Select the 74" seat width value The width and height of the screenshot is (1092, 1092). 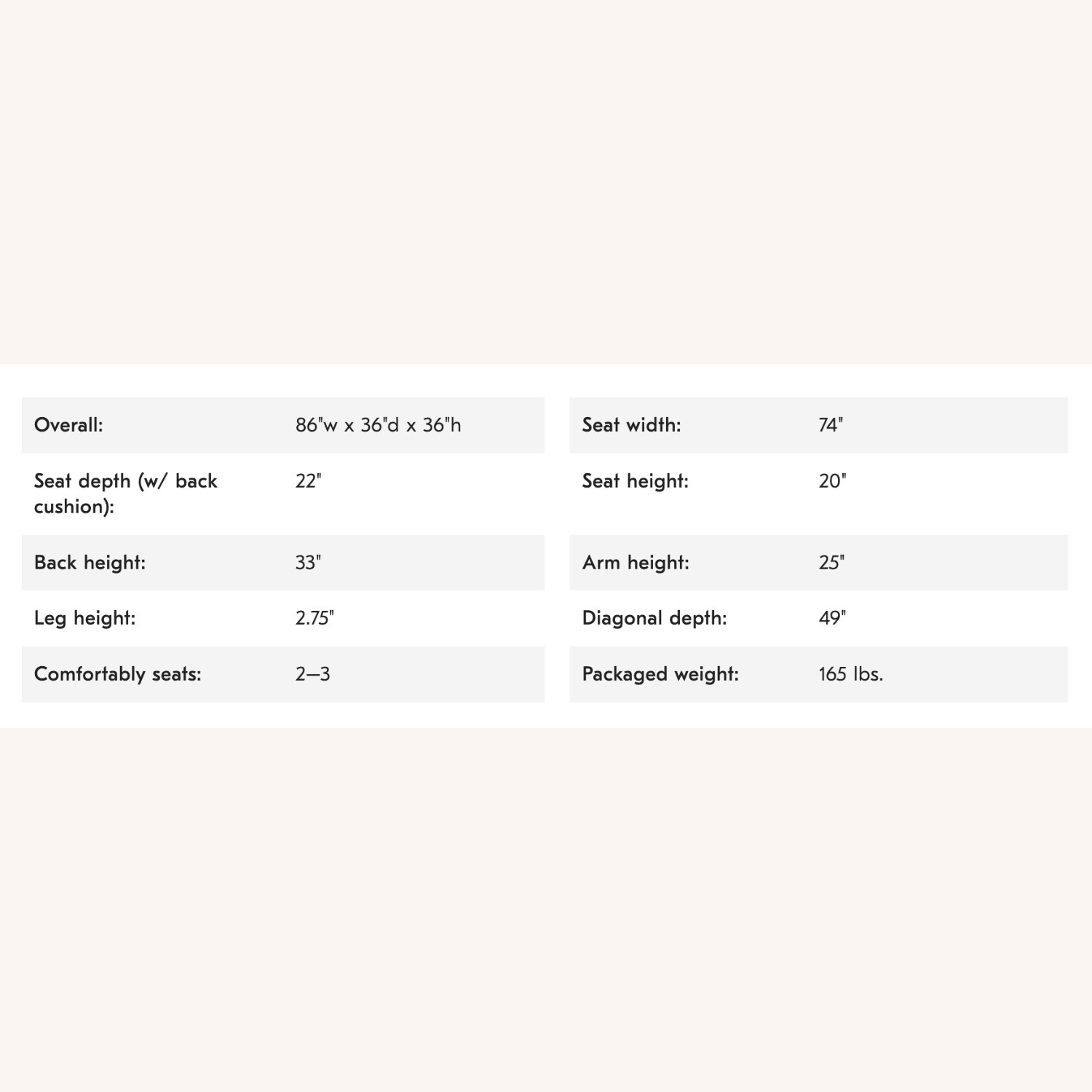click(831, 425)
